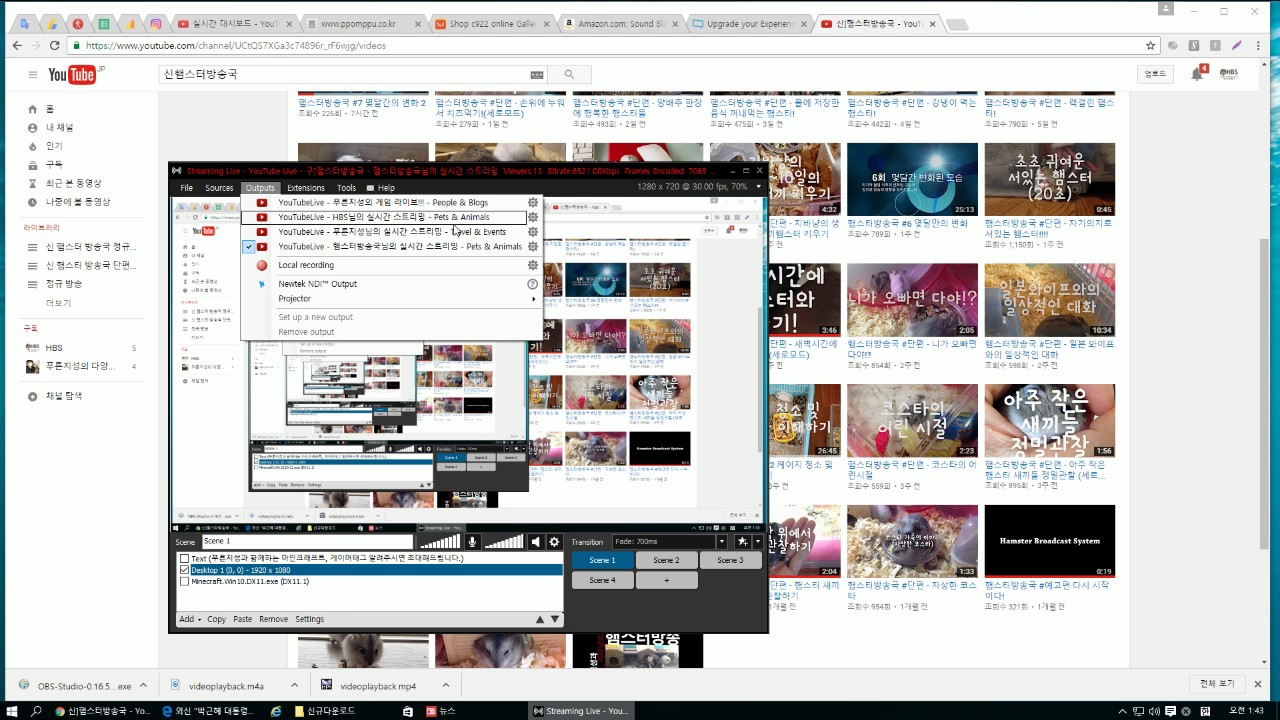Viewport: 1280px width, 720px height.
Task: Click the transition favorites star icon
Action: coord(742,542)
